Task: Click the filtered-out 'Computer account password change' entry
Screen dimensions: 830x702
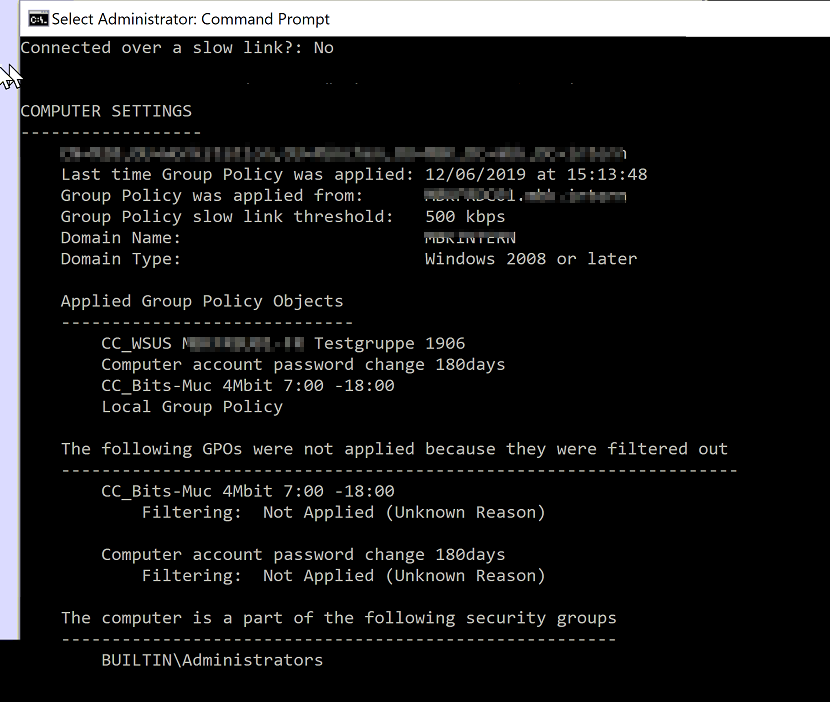Action: click(303, 555)
